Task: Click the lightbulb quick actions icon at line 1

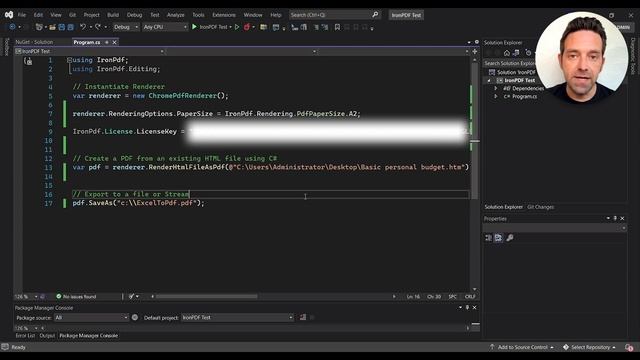Action: [28, 61]
